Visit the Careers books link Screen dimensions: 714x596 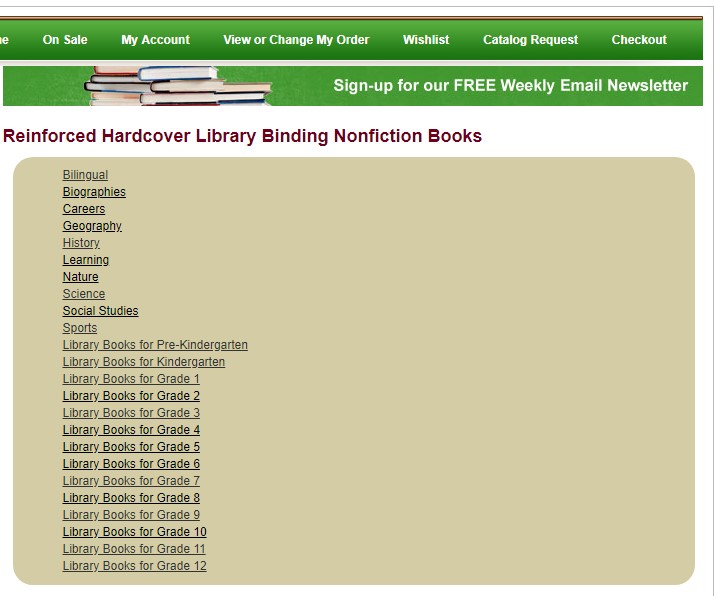pos(84,209)
